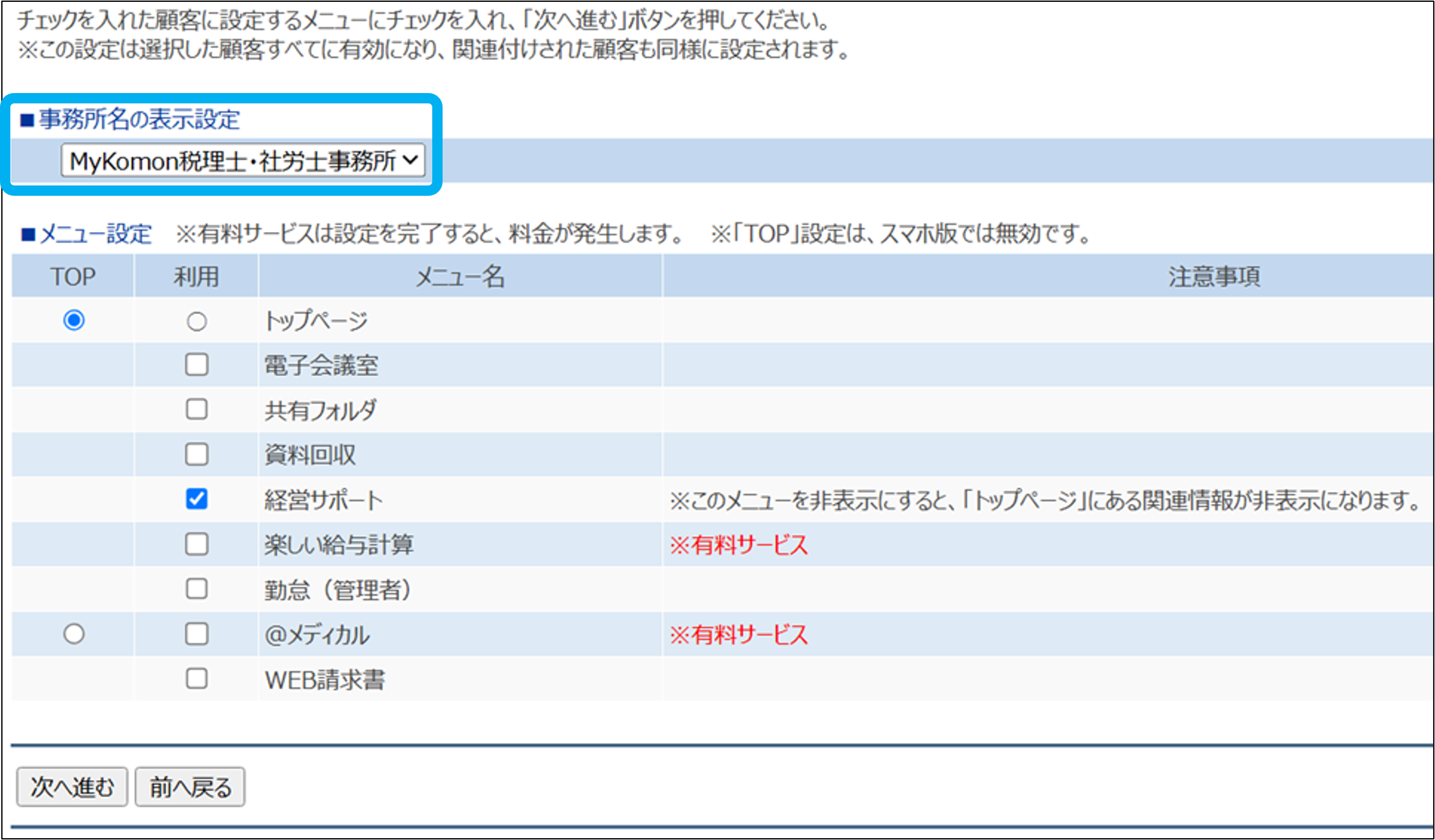1435x840 pixels.
Task: Open the office name display dropdown
Action: pos(243,160)
